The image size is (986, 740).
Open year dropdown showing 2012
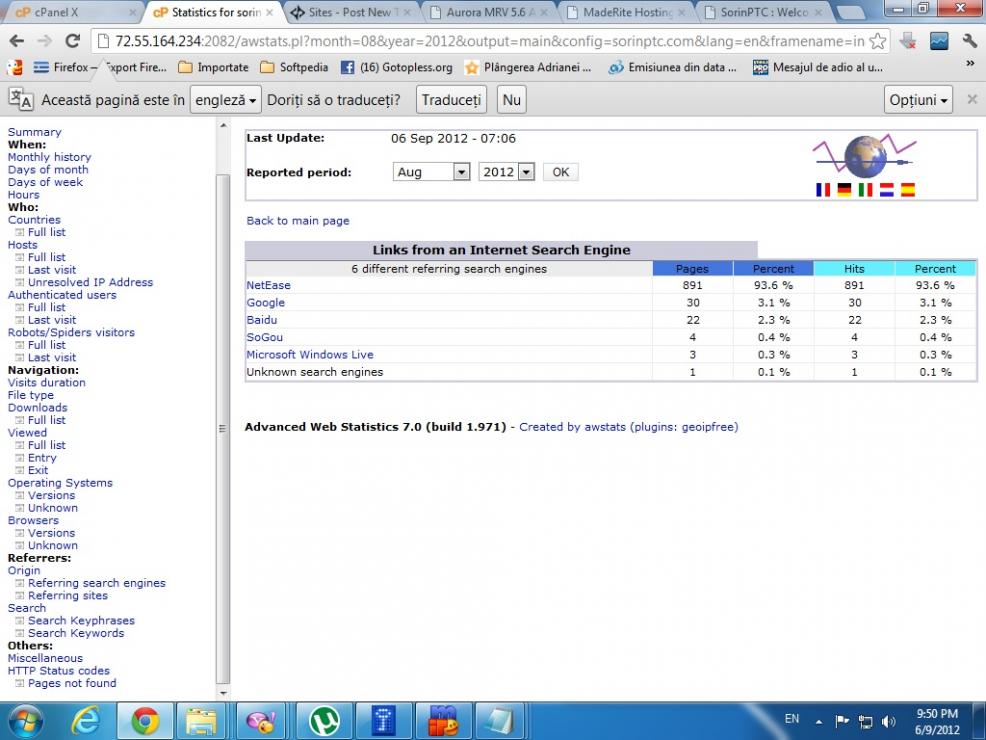tap(507, 172)
